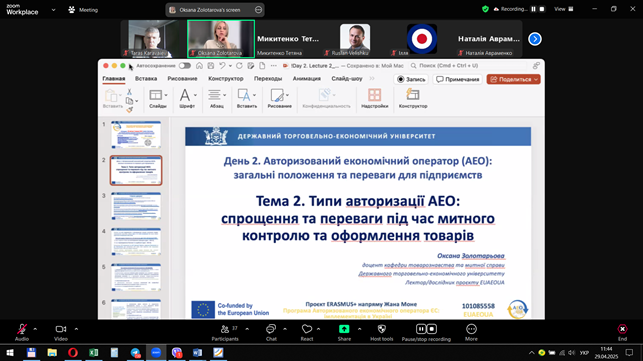Toggle the Автосохранение switch
The image size is (643, 361).
(x=185, y=66)
